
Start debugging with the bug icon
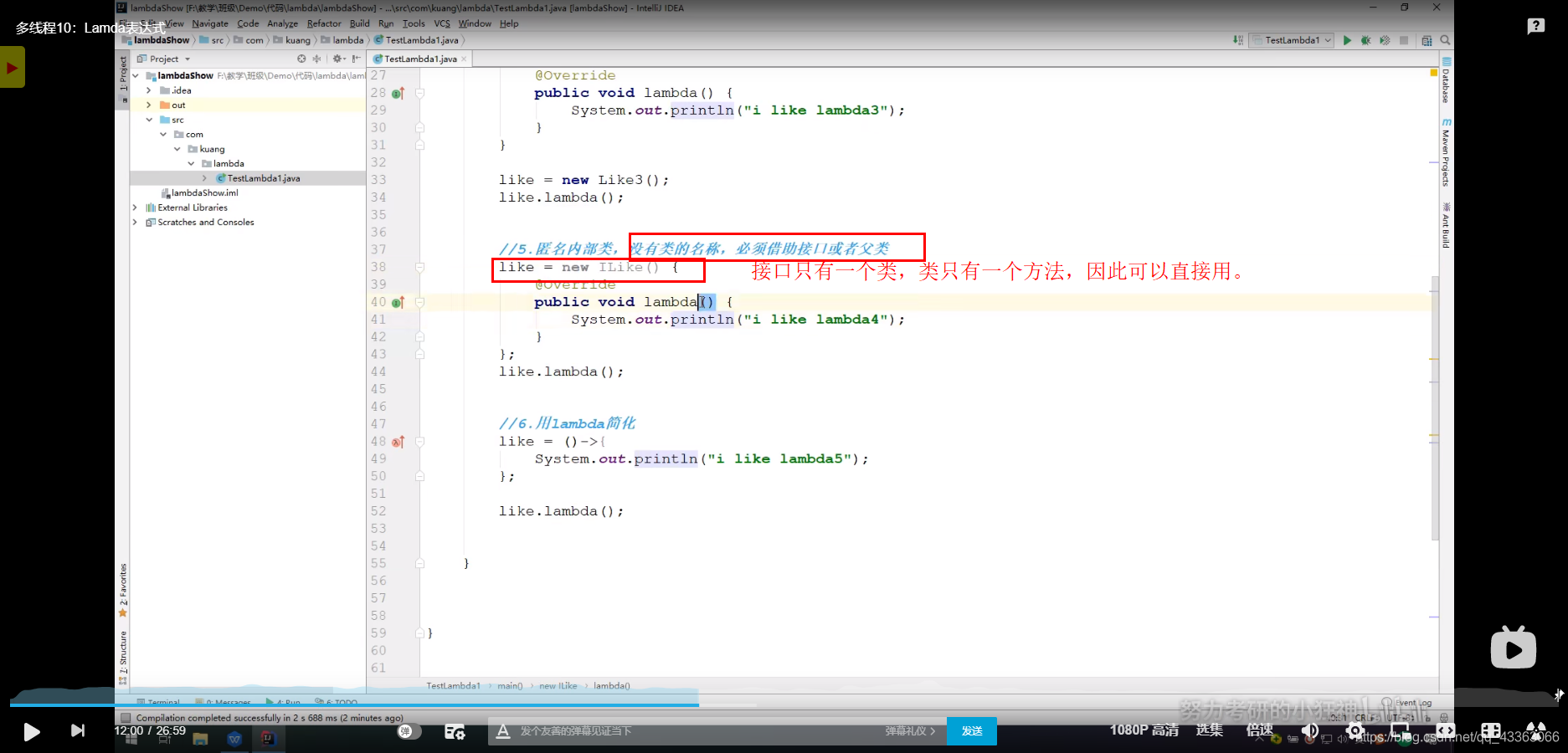(x=1365, y=40)
